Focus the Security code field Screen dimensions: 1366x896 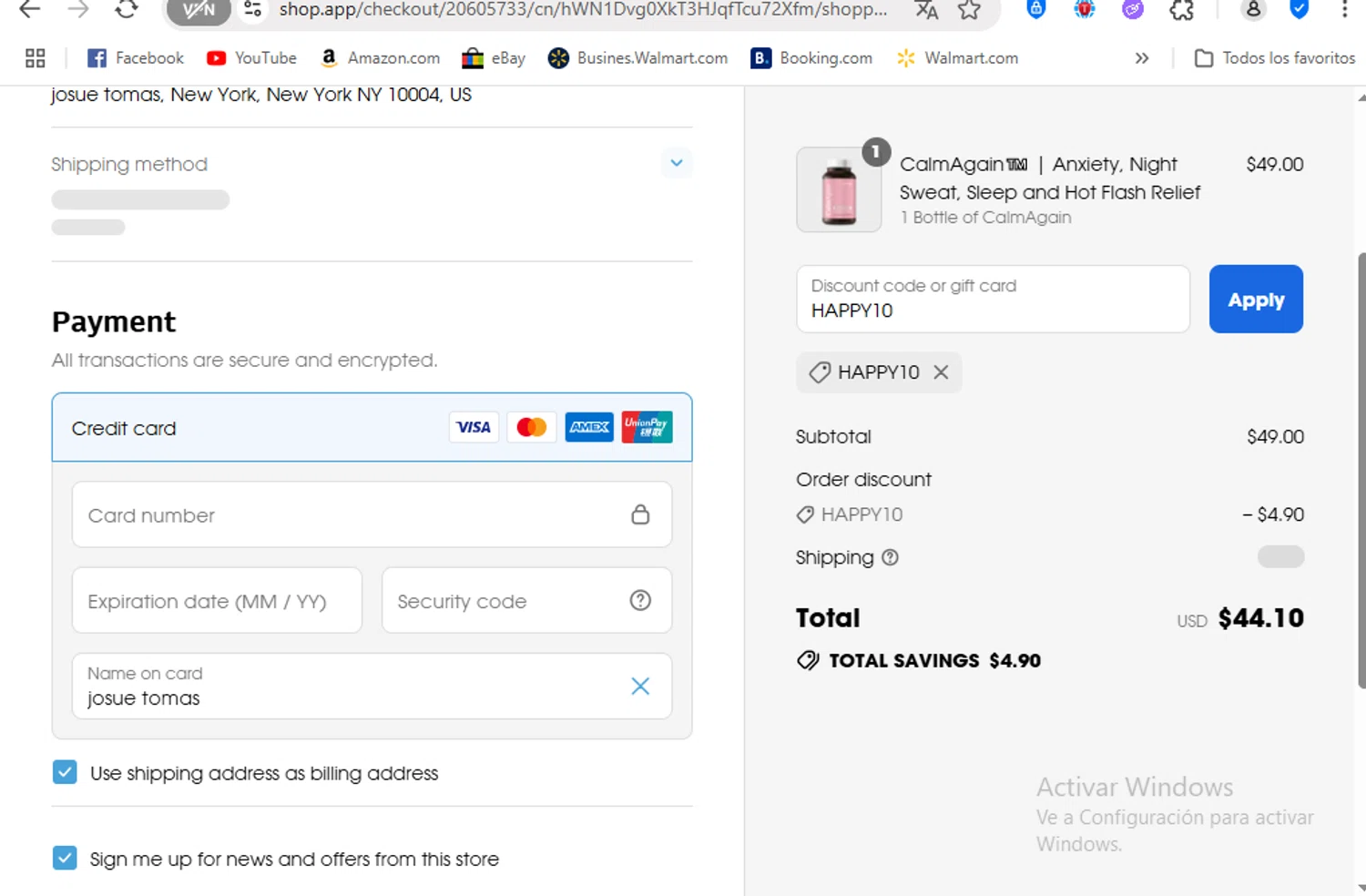526,600
